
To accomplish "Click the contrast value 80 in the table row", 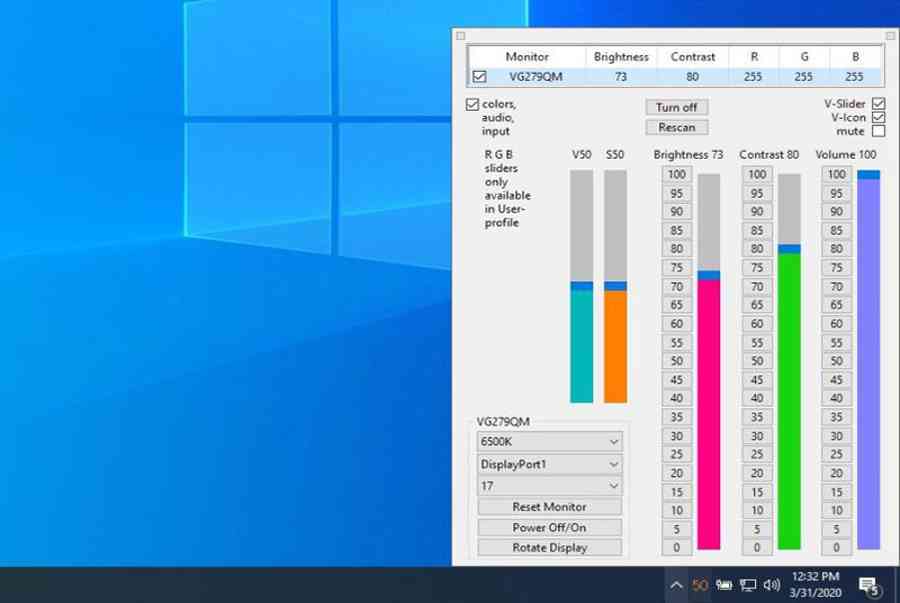I will tap(693, 77).
